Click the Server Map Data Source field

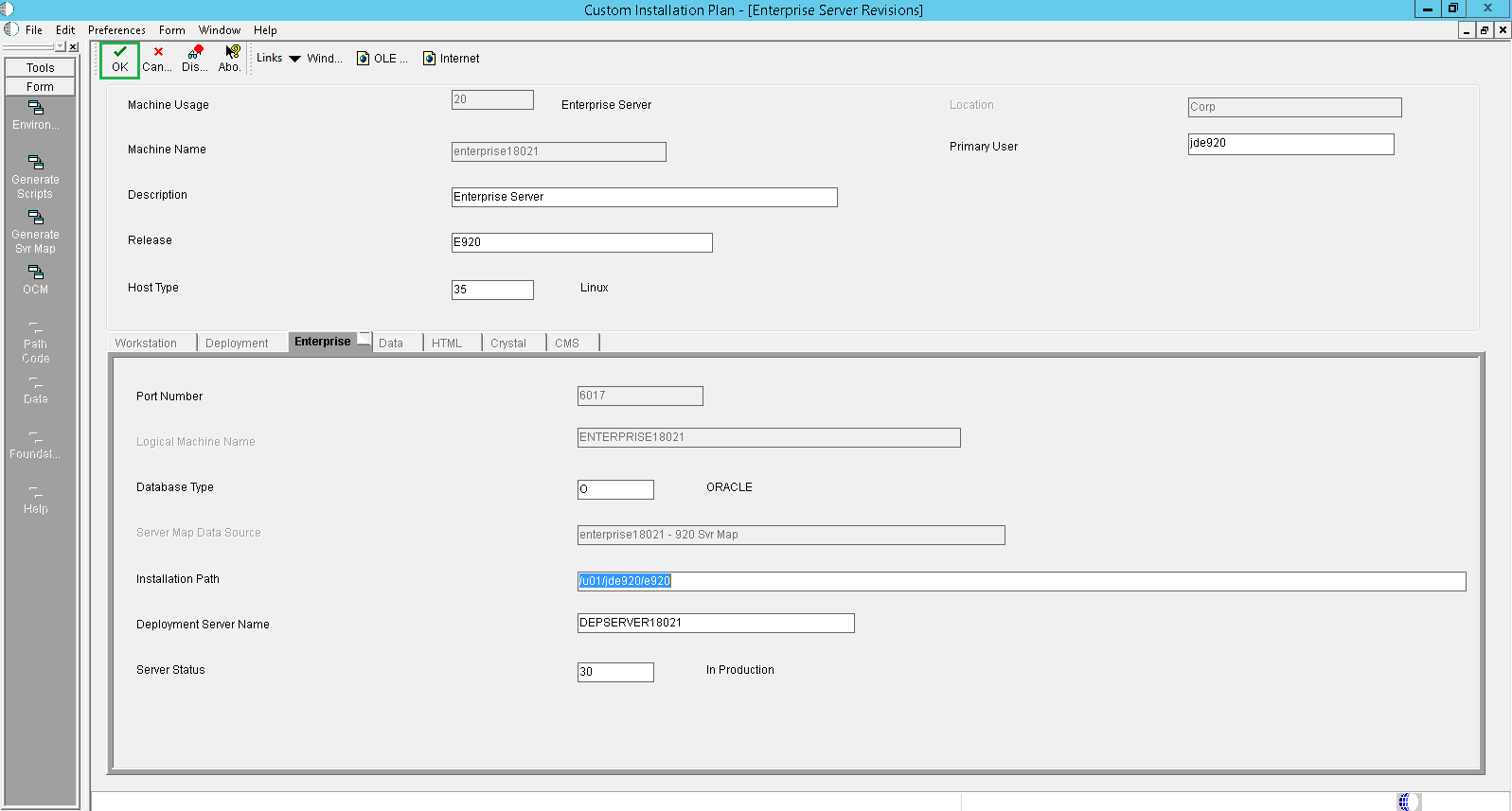click(x=792, y=535)
